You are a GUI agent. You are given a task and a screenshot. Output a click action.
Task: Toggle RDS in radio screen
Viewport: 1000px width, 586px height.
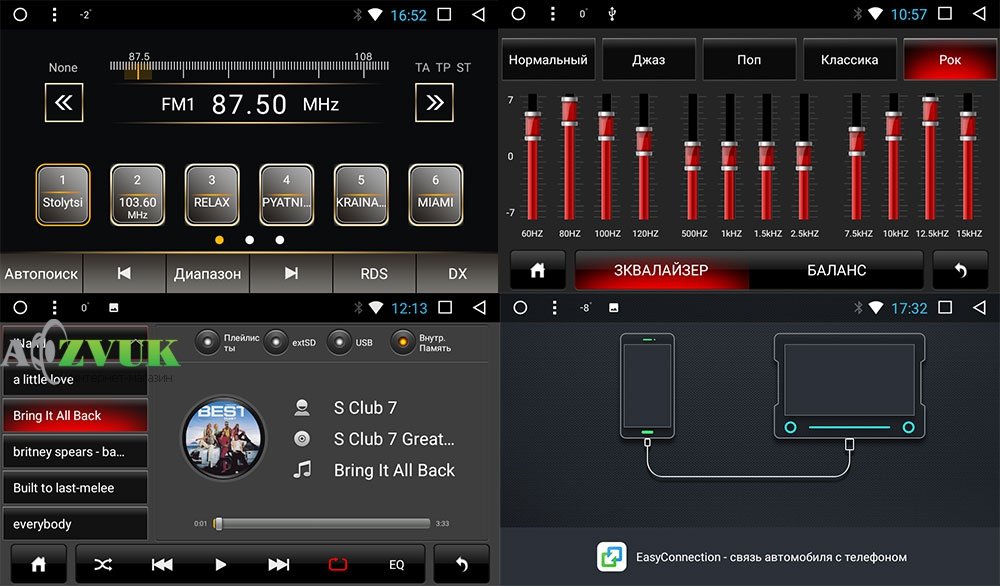click(374, 274)
